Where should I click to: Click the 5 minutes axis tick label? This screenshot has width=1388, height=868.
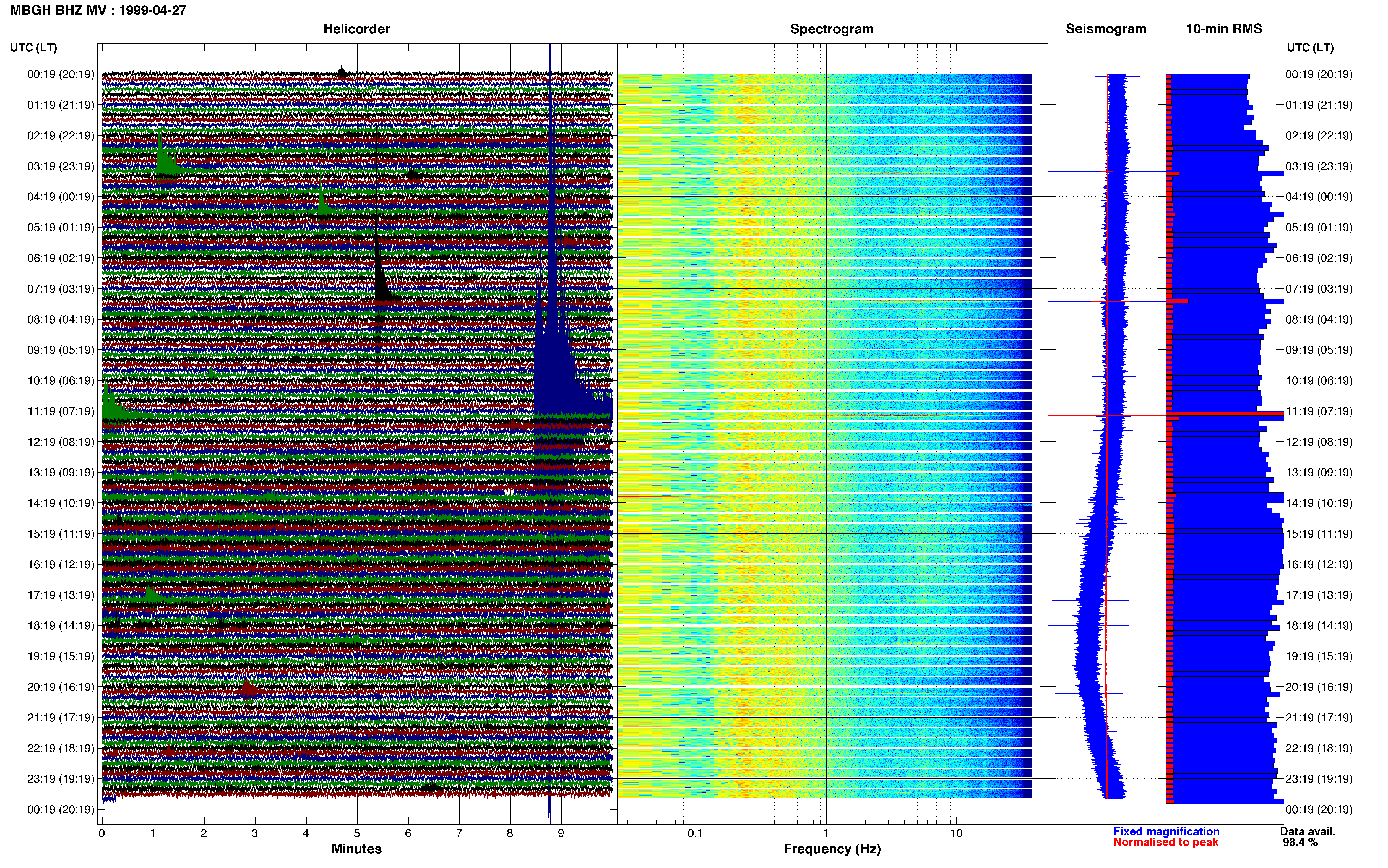tap(357, 833)
